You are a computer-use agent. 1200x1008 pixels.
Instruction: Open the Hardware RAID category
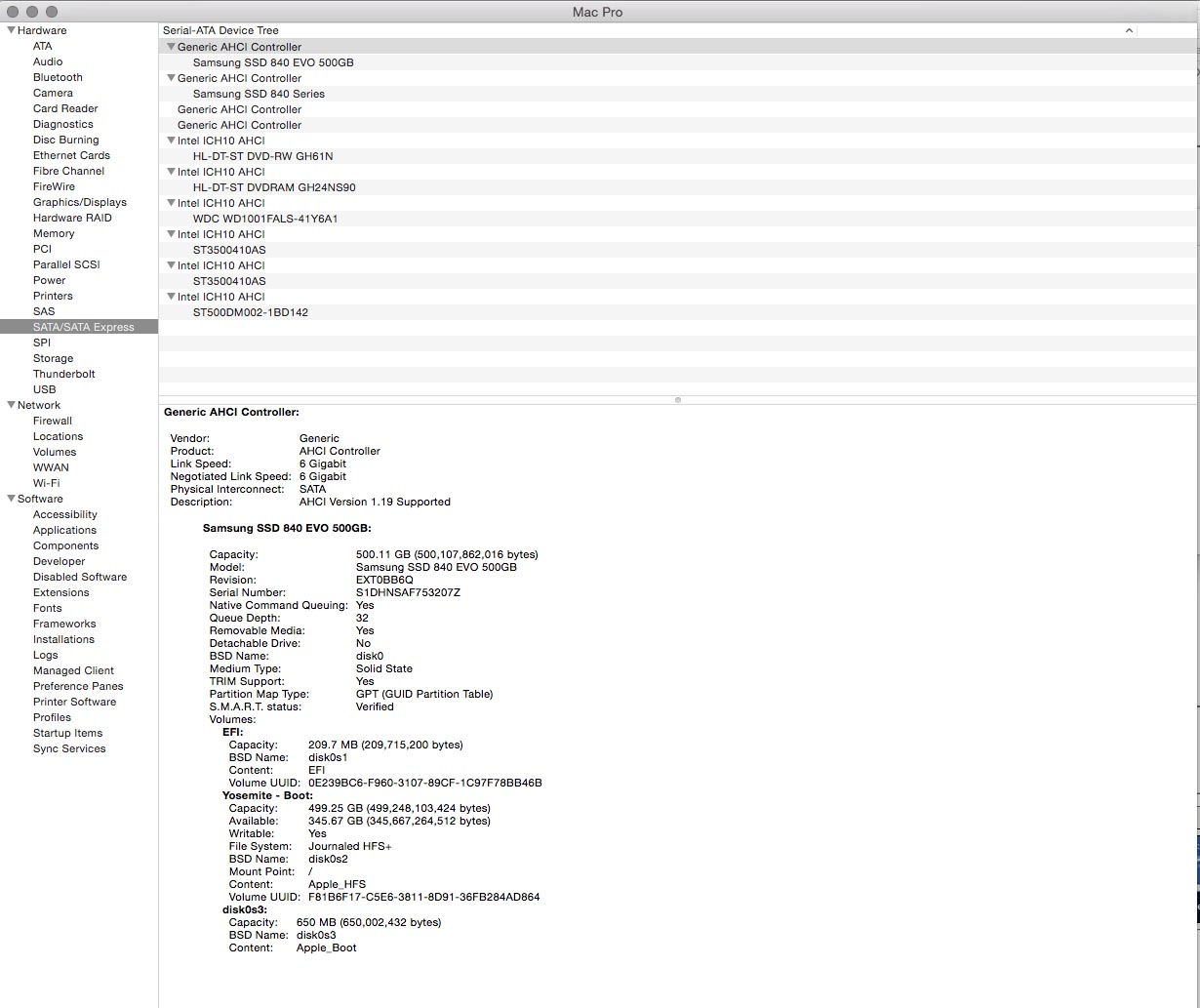click(x=72, y=218)
